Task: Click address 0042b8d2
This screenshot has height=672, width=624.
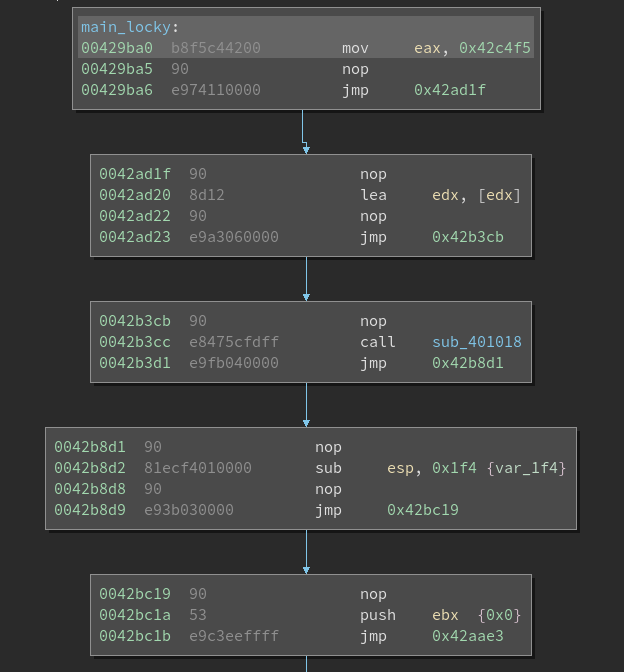Action: 90,468
